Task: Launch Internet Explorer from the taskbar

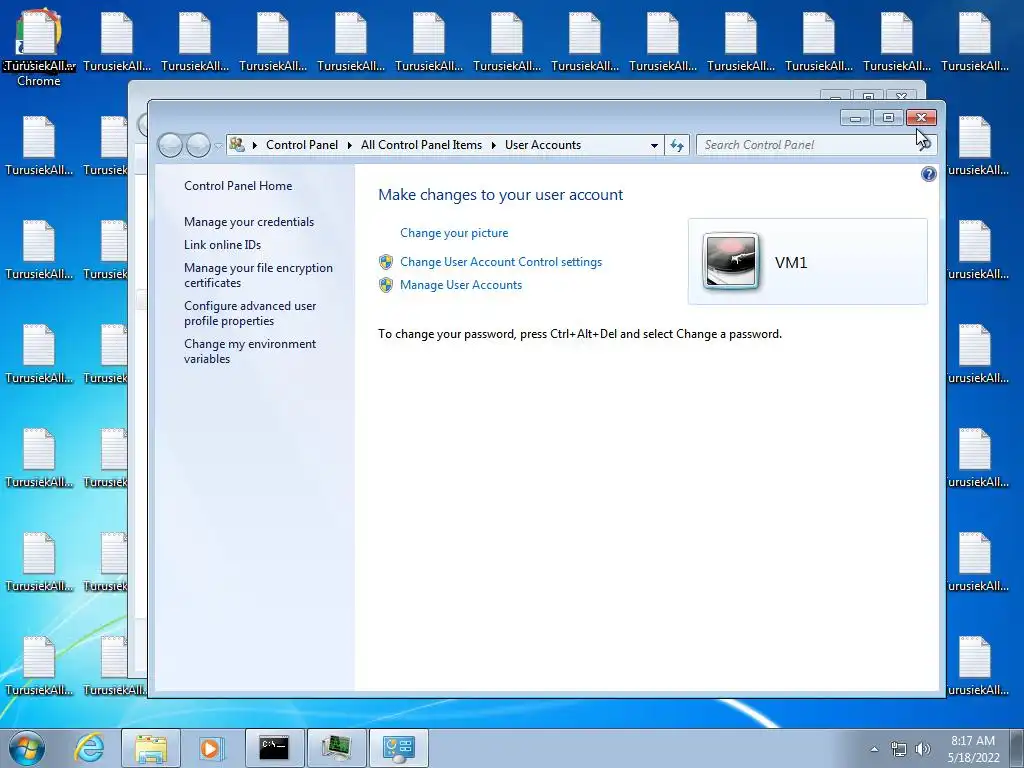Action: coord(89,748)
